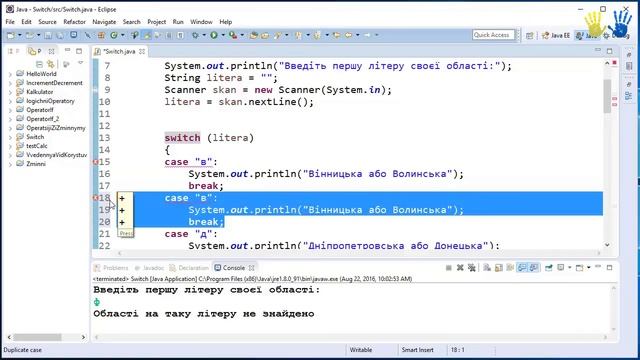Click the Quick Access field
Screen dimensions: 640x360
[494, 35]
